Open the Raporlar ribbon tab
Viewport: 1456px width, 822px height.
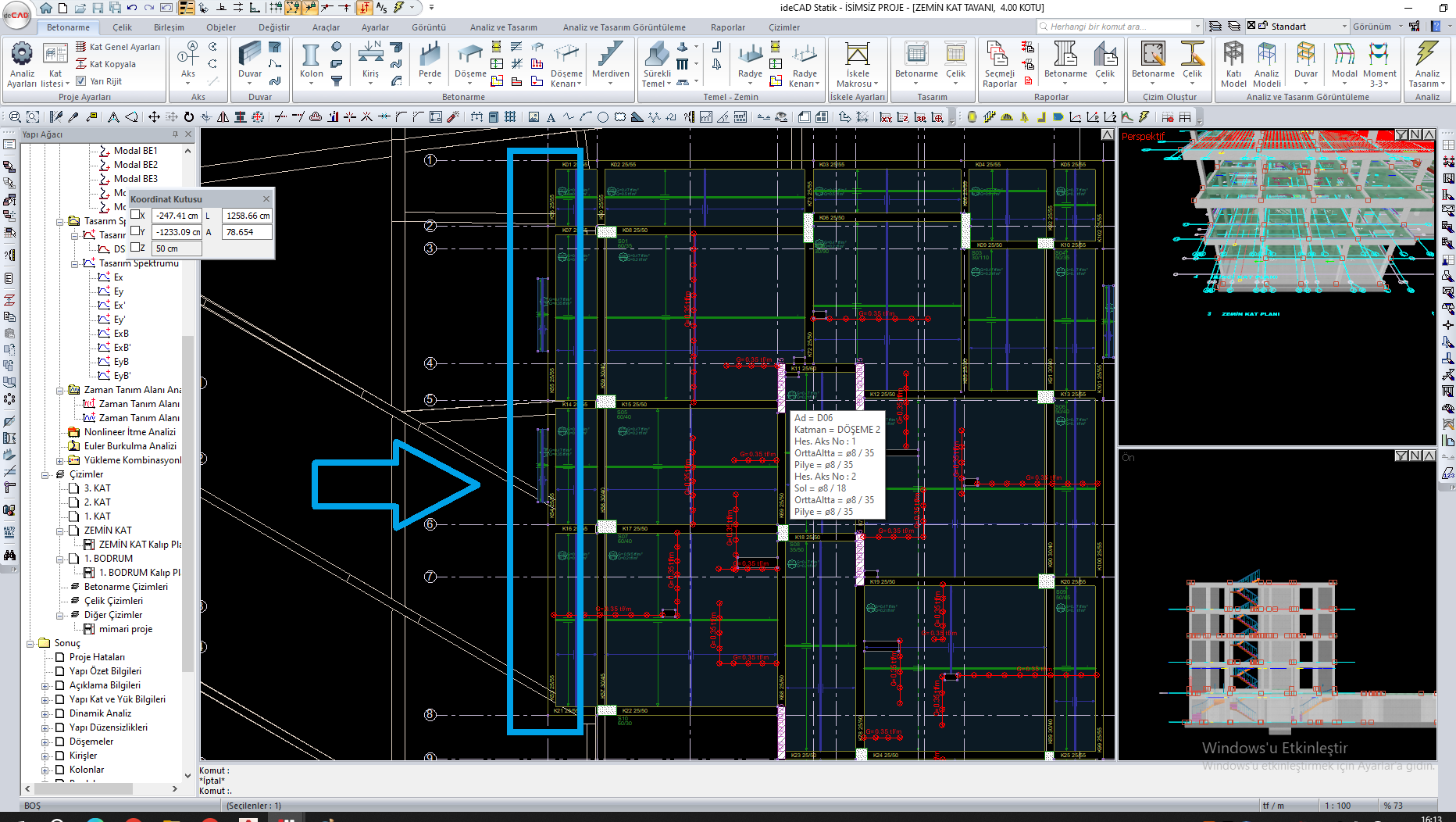tap(727, 27)
